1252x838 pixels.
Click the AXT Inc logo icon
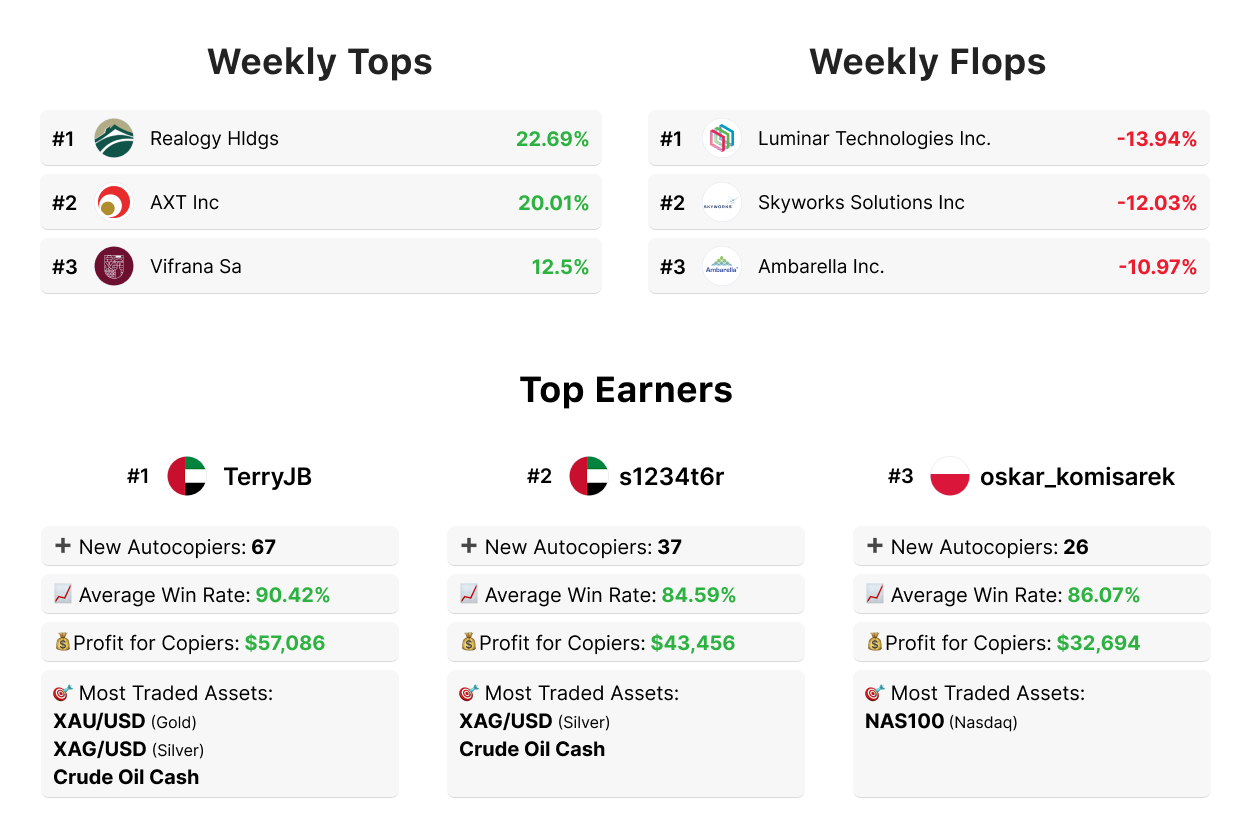tap(114, 203)
